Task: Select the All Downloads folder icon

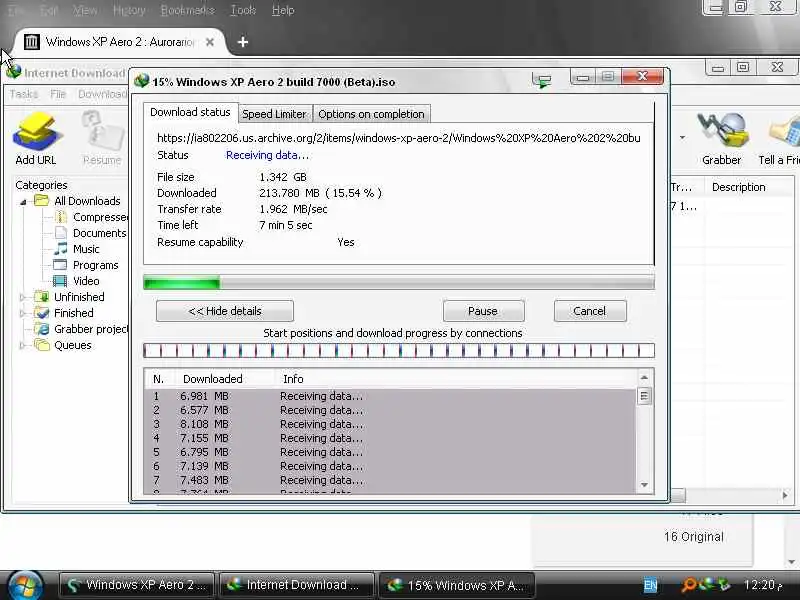Action: (x=41, y=201)
